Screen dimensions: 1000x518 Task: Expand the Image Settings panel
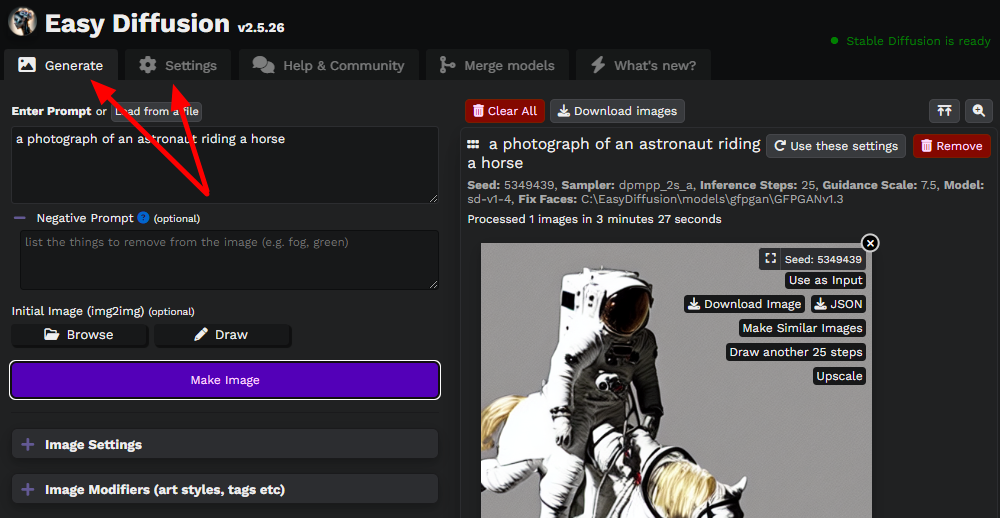[x=225, y=444]
